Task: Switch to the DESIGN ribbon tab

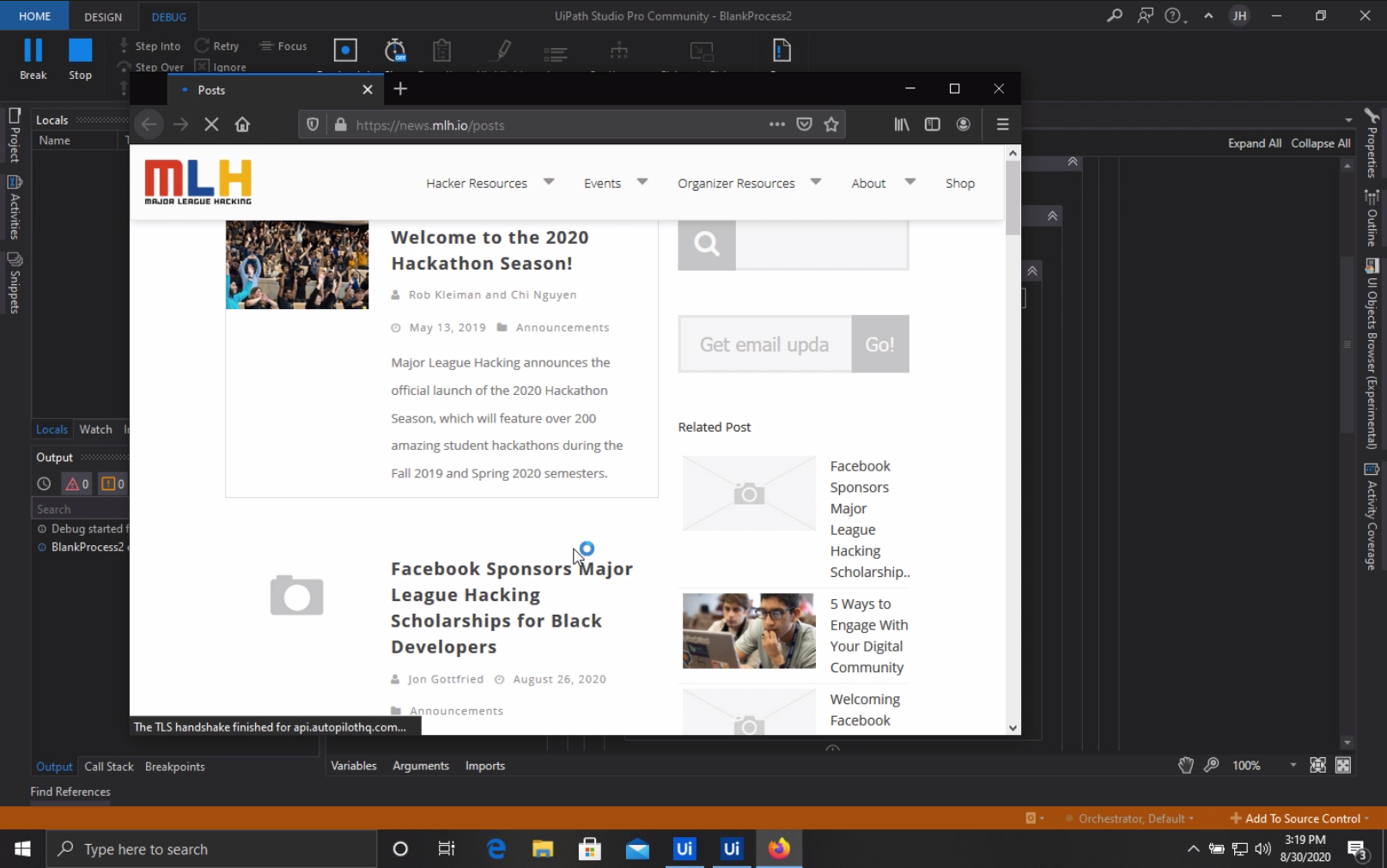Action: pos(103,16)
